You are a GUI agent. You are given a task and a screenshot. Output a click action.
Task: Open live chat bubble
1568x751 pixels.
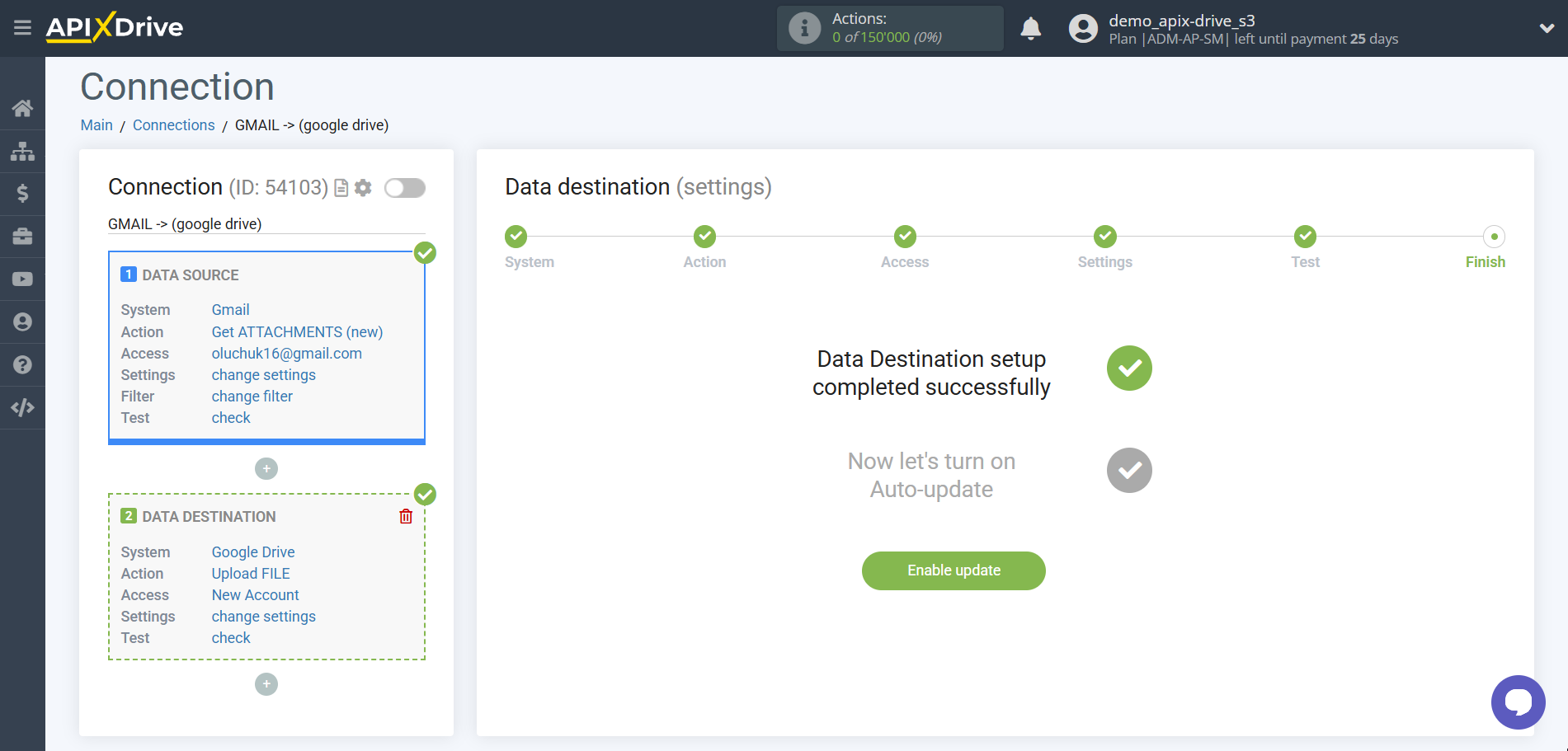[1518, 702]
